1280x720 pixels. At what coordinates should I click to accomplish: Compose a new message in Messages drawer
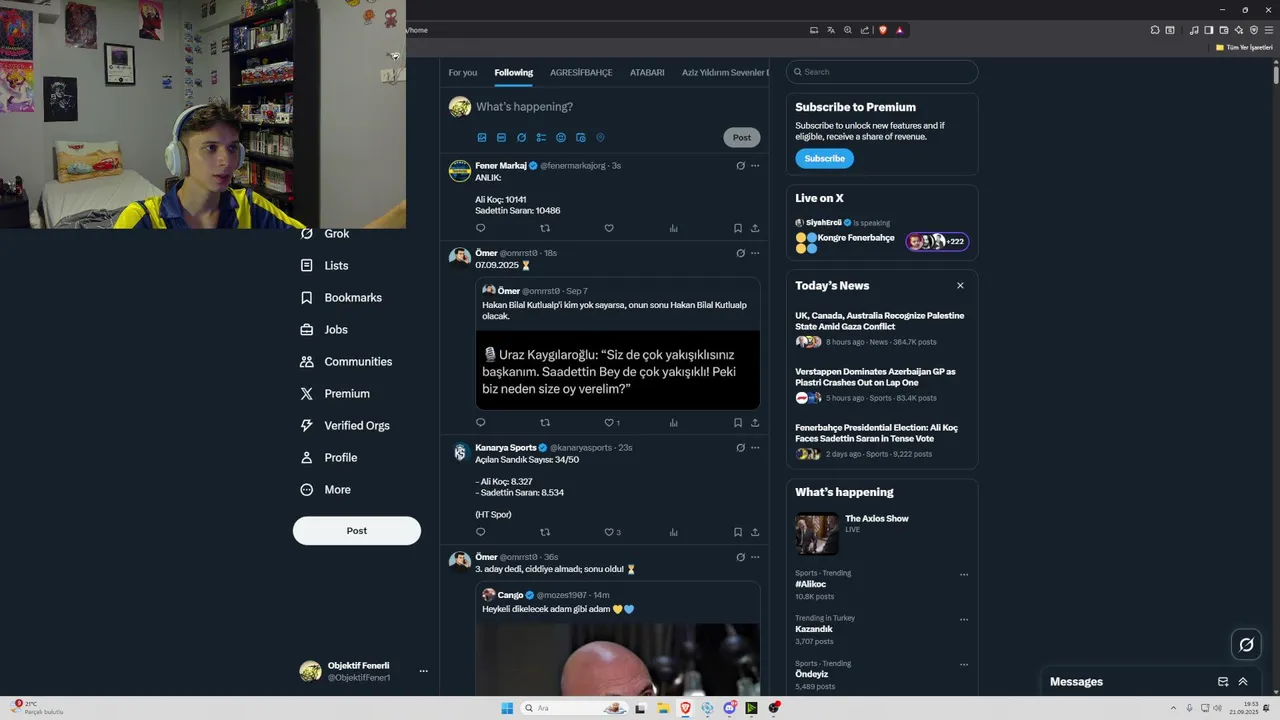click(x=1223, y=682)
